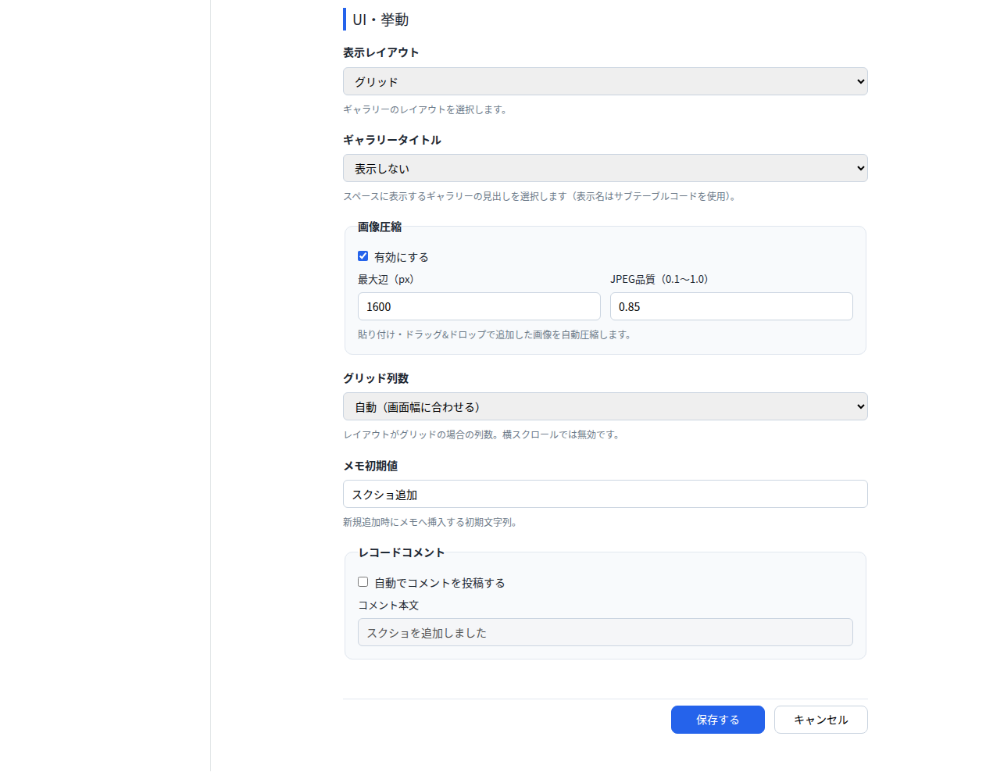This screenshot has height=772, width=1000.
Task: Click the コメント本文 field
Action: tap(605, 632)
